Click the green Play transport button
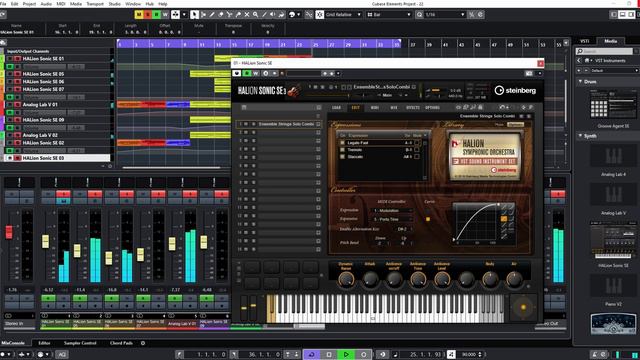 pos(346,354)
